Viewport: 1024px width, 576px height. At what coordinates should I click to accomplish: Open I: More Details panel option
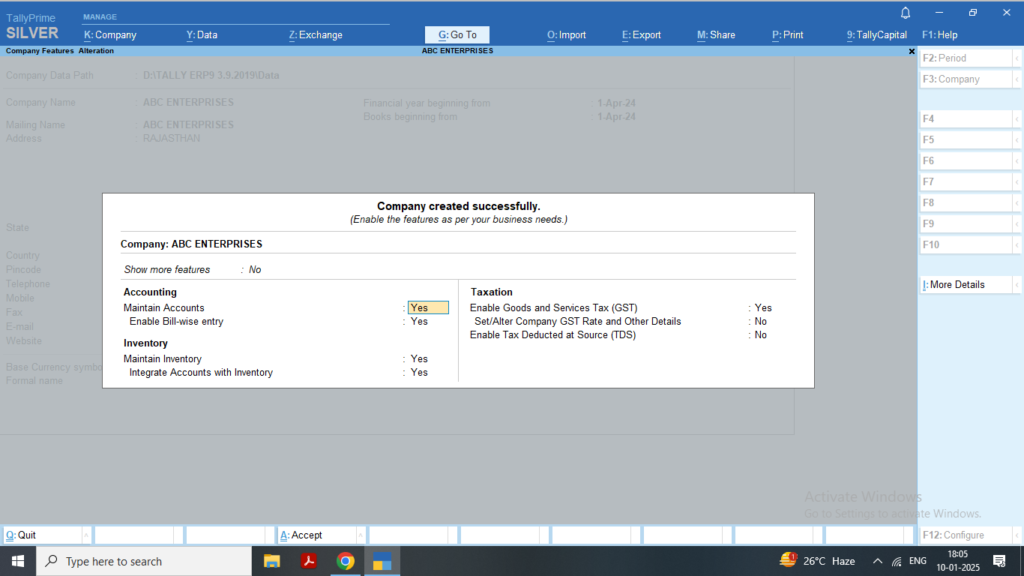966,285
